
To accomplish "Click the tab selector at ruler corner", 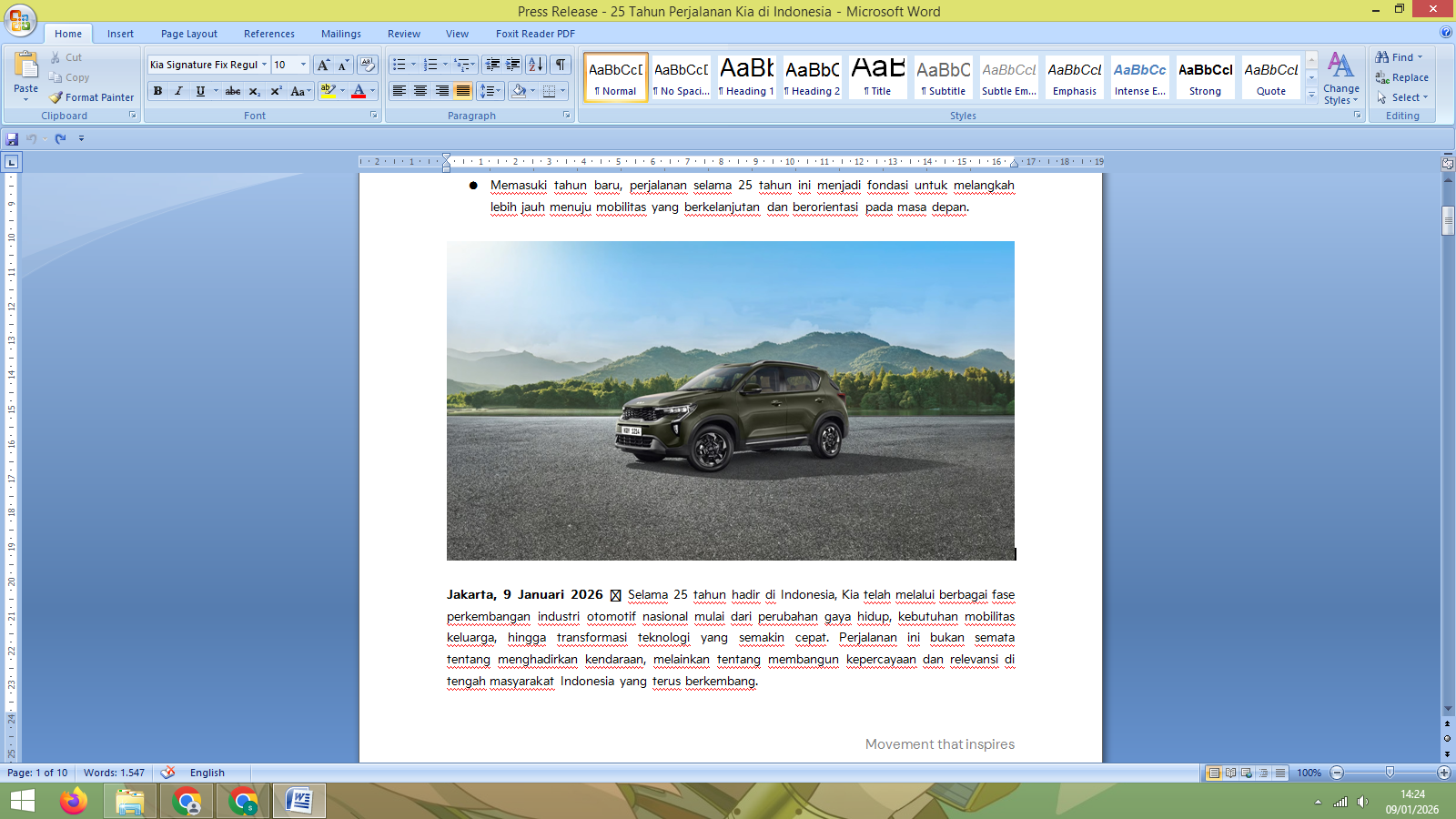I will [11, 162].
